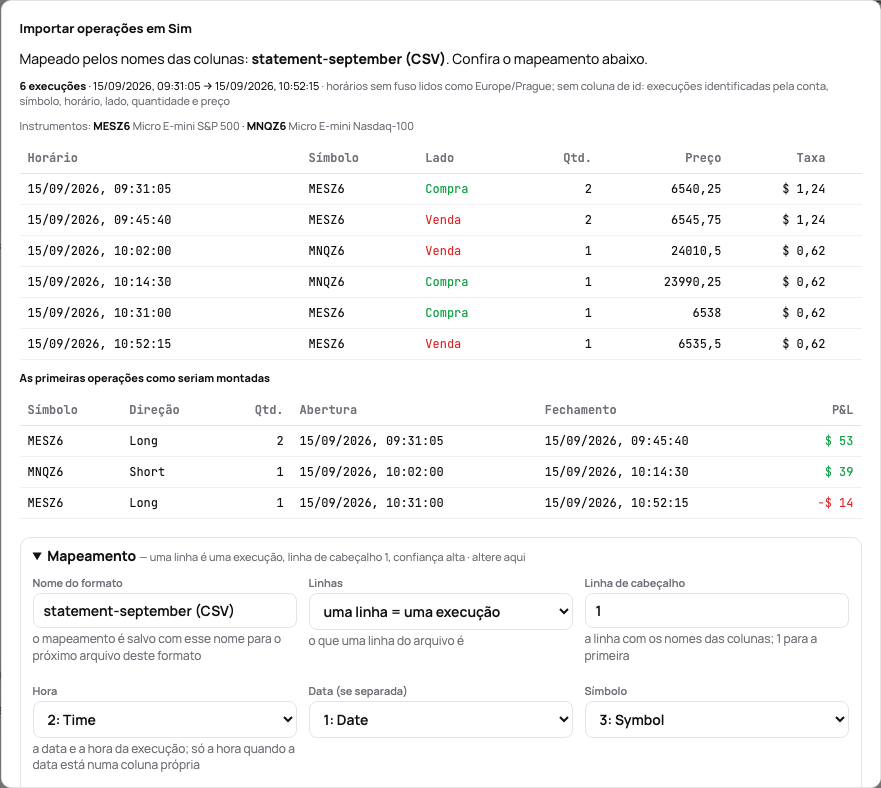Screen dimensions: 881x788
Task: Click the price 23990,25
Action: tap(692, 282)
